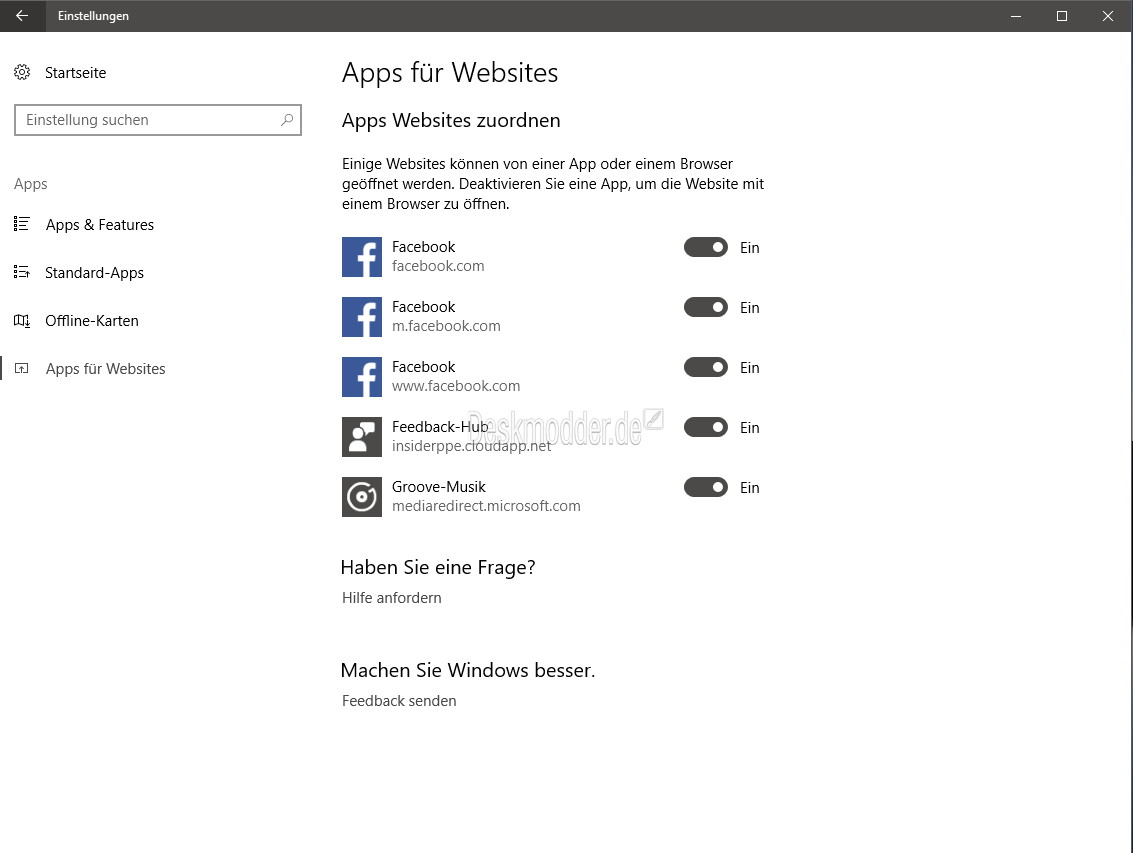Click mediaredirect.microsoft.com domain text
Image resolution: width=1133 pixels, height=853 pixels.
pos(486,506)
